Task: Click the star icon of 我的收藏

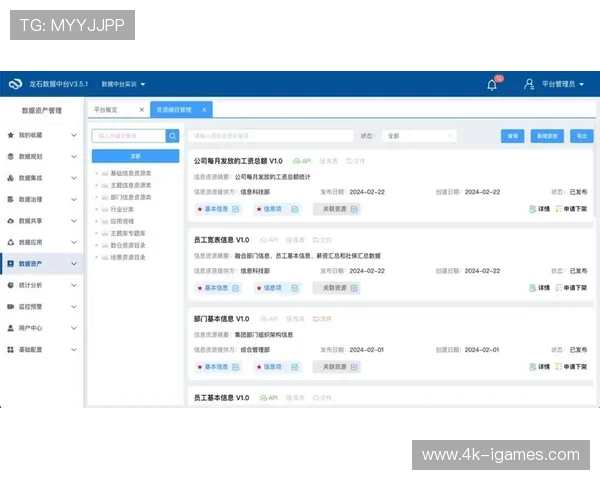Action: coord(11,135)
